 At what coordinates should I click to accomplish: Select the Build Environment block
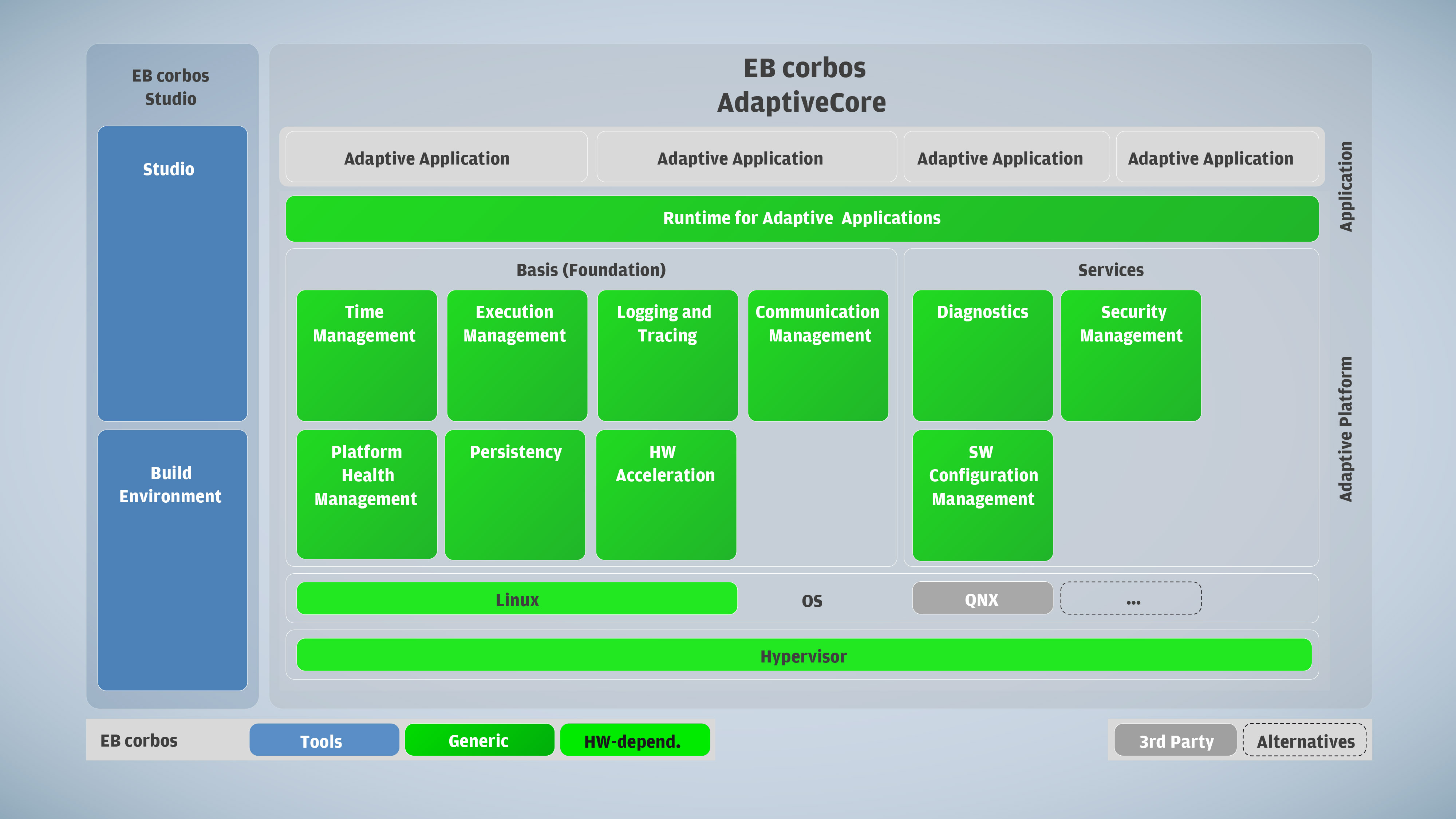[x=172, y=560]
